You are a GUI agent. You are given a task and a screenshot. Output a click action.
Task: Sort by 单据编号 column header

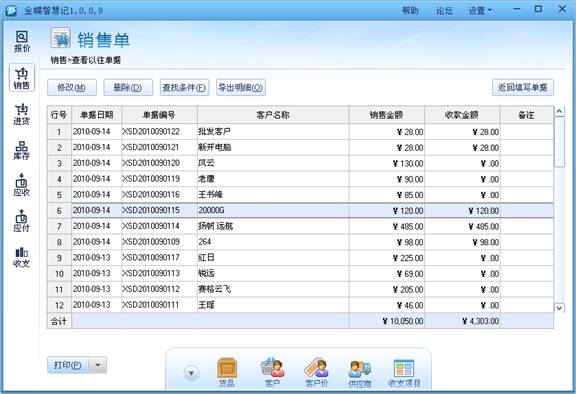(159, 115)
